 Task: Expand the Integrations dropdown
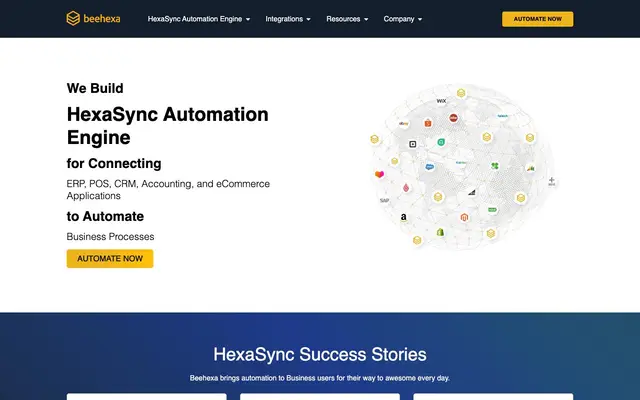pos(288,19)
